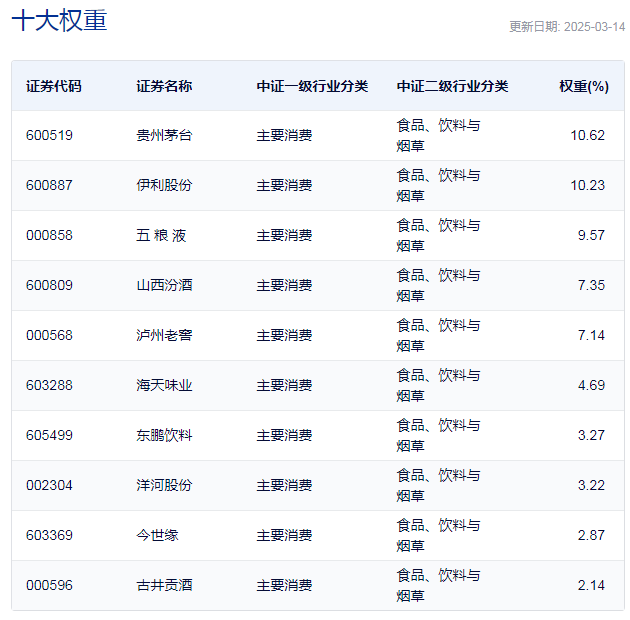Select security code 000568
This screenshot has width=630, height=620.
pyautogui.click(x=49, y=336)
